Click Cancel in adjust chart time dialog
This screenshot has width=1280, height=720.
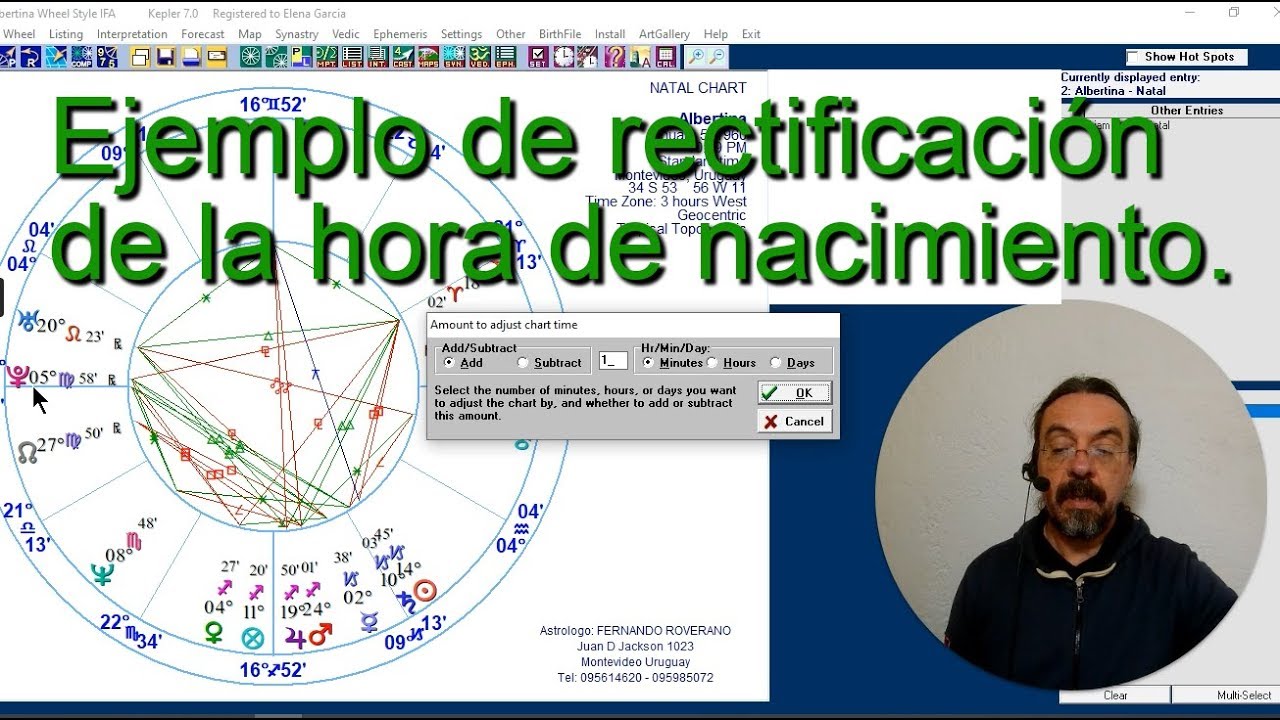pyautogui.click(x=794, y=421)
